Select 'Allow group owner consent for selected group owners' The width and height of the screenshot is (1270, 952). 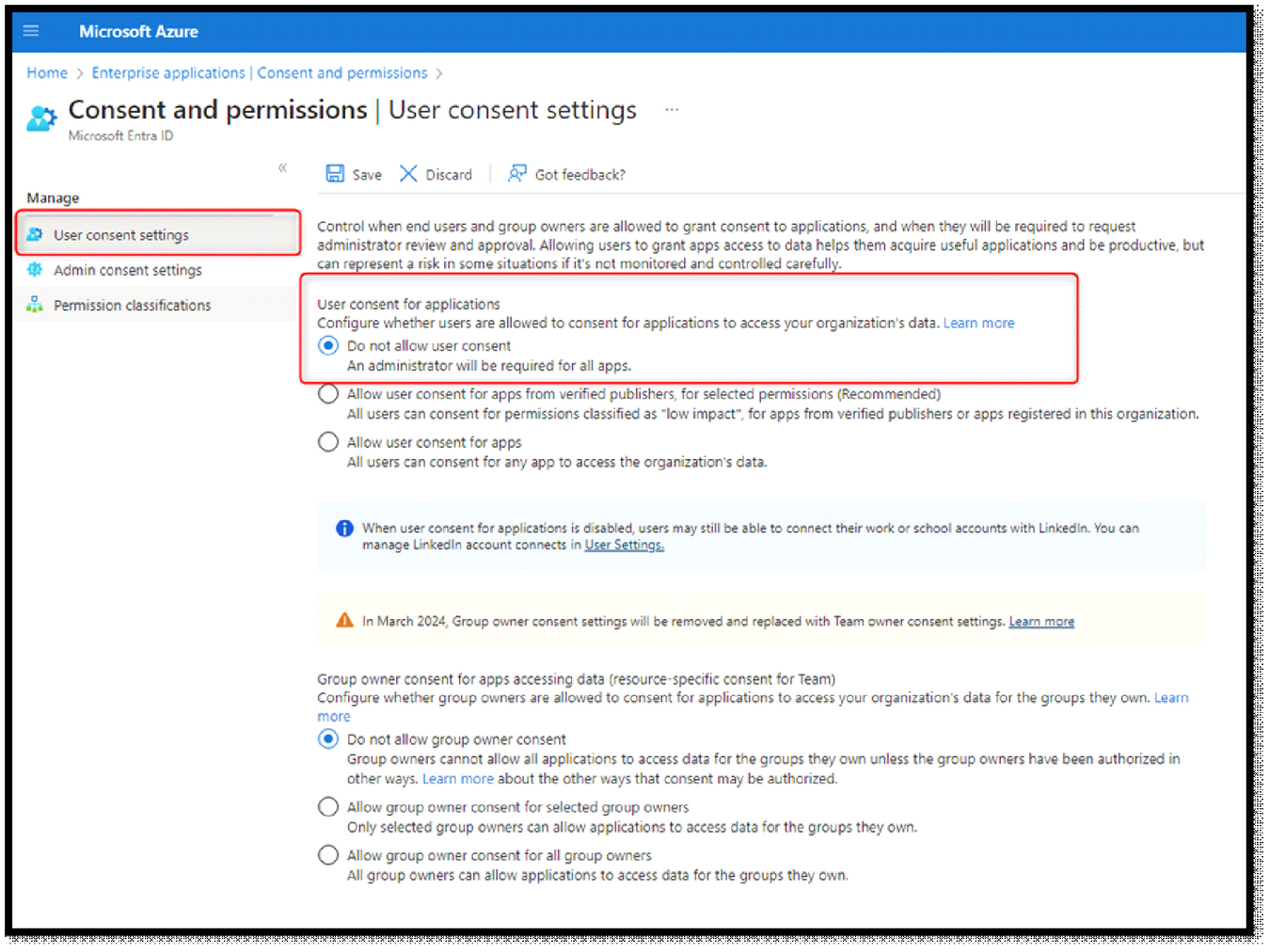(x=328, y=807)
